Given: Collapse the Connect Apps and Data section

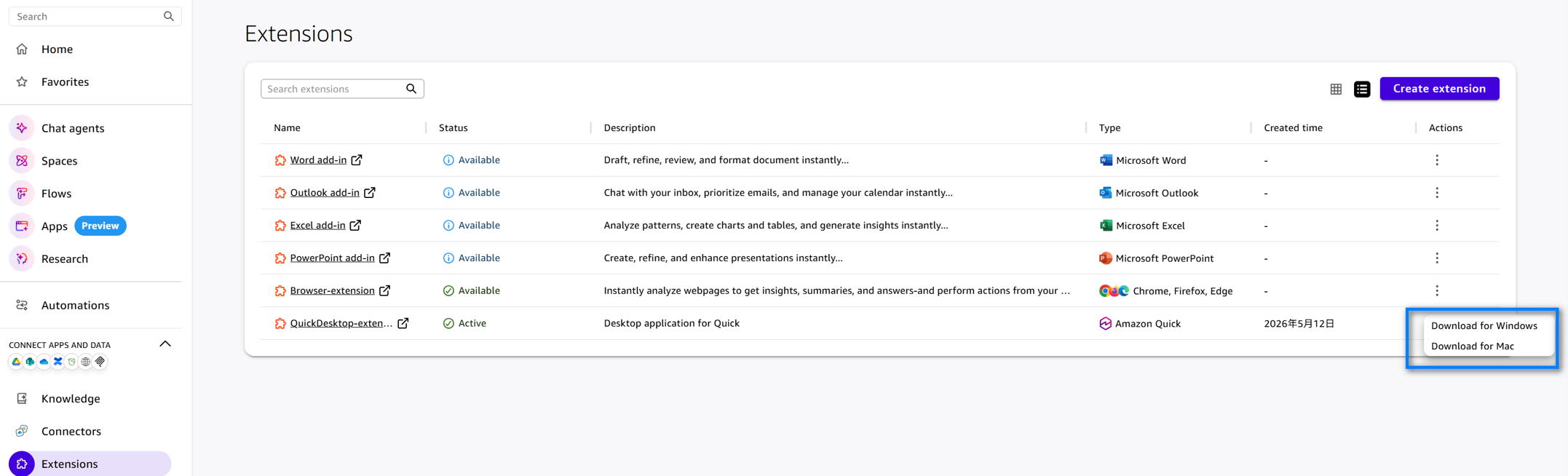Looking at the screenshot, I should pos(165,344).
